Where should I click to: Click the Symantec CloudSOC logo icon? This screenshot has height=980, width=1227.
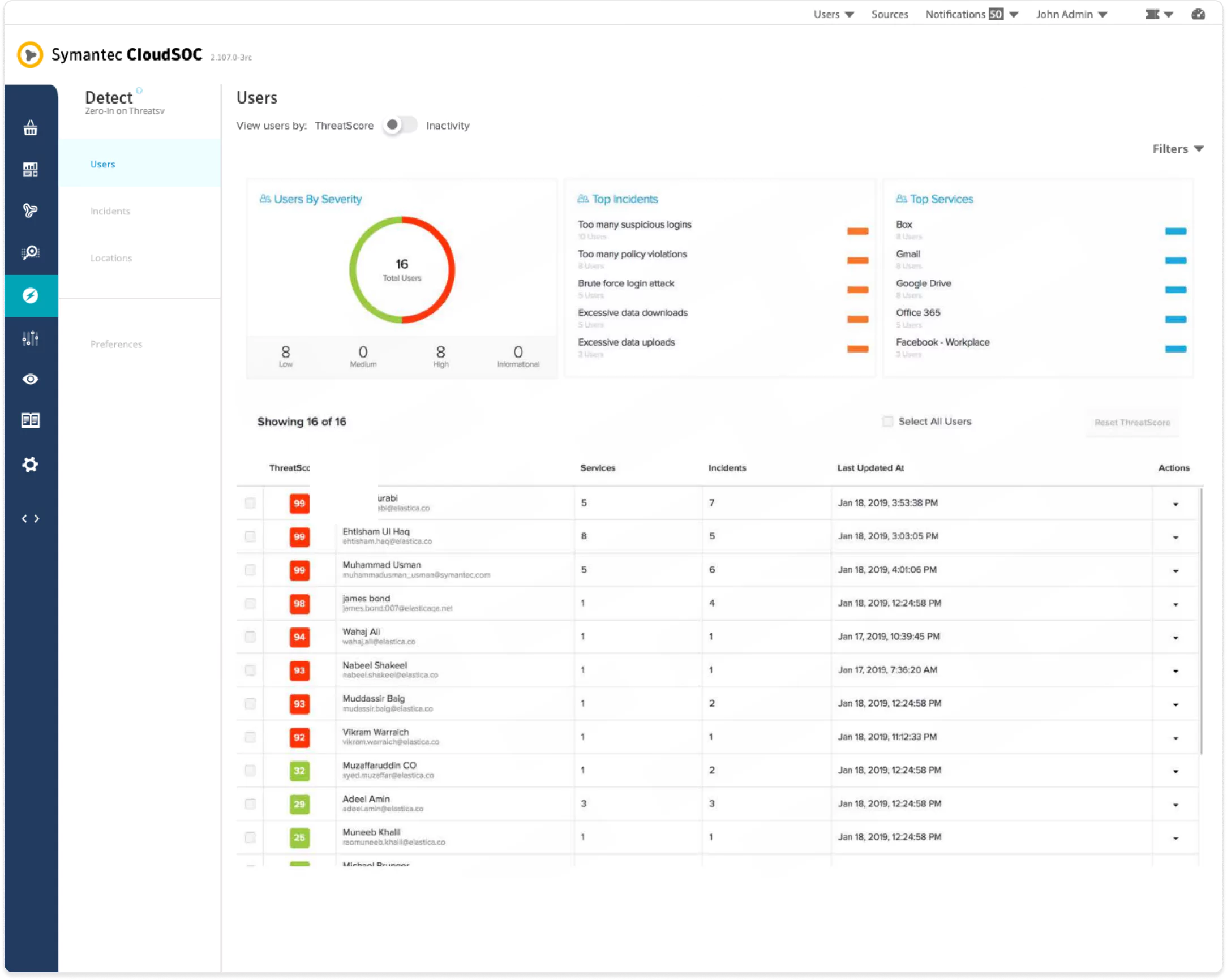tap(30, 55)
